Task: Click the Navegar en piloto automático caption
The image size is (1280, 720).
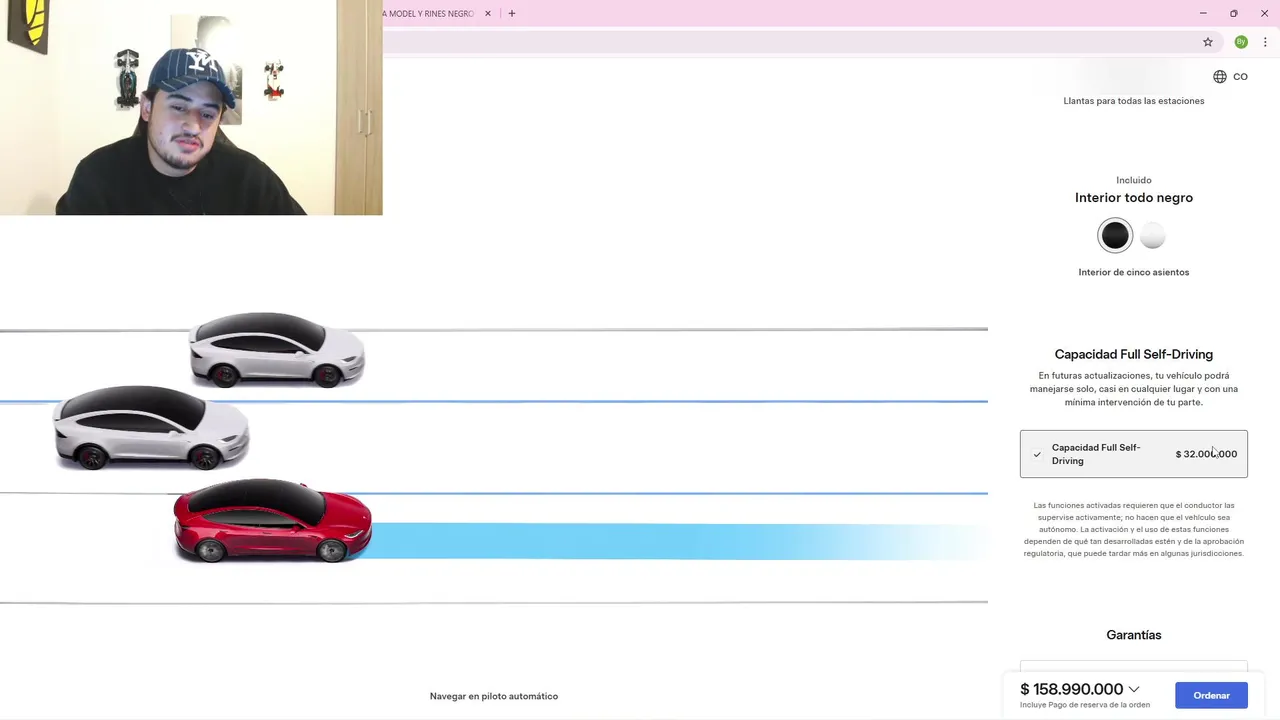Action: pos(494,696)
